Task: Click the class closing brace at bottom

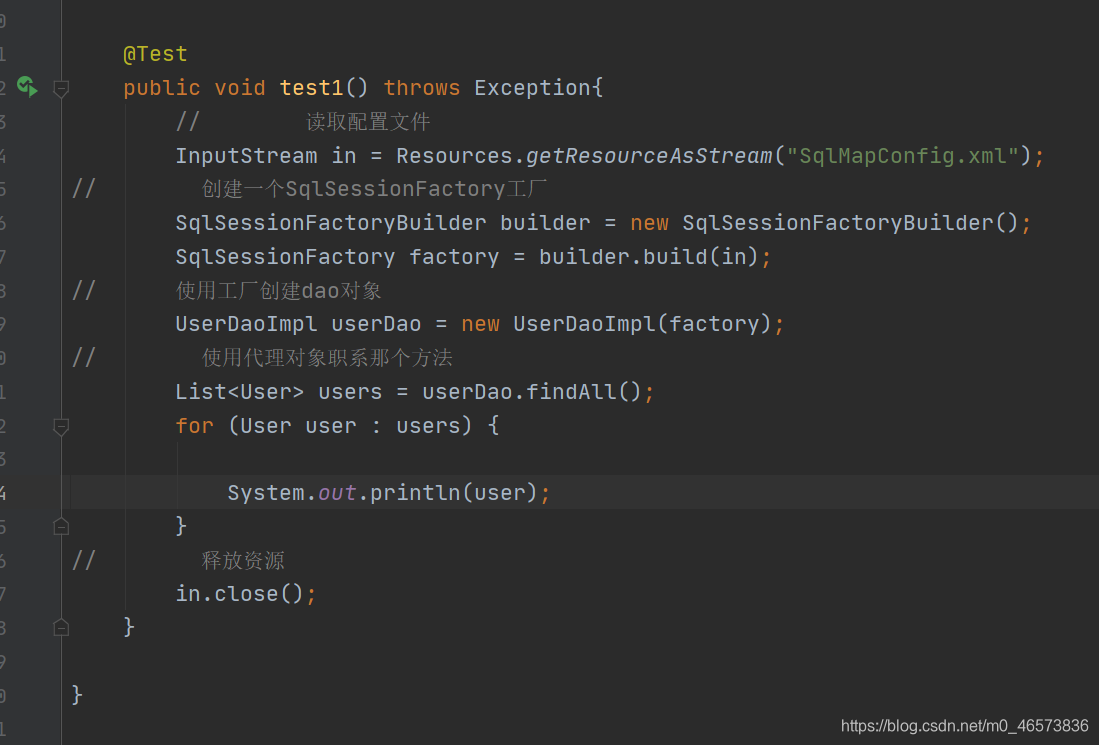Action: (x=77, y=695)
